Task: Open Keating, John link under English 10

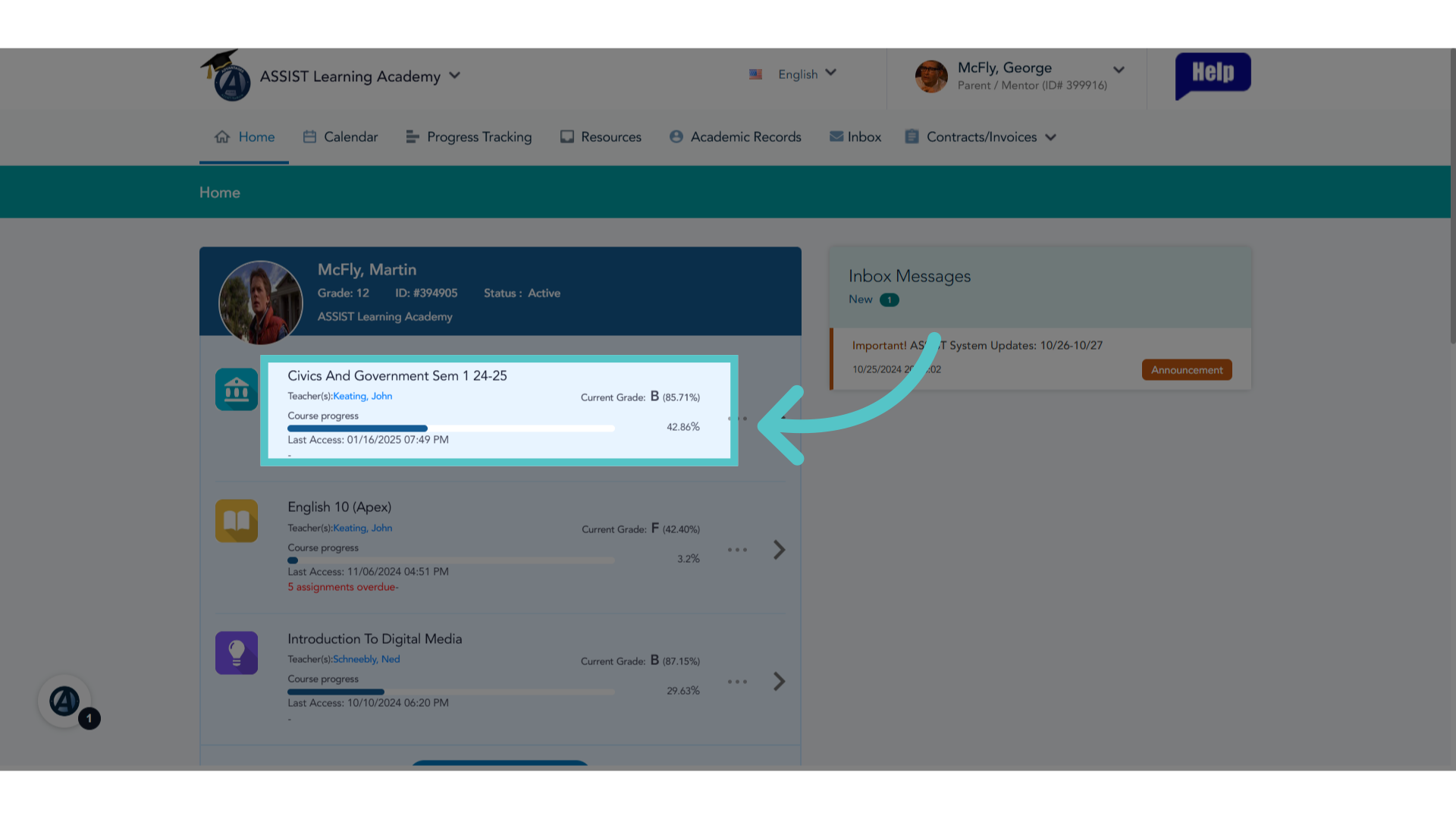Action: coord(362,528)
